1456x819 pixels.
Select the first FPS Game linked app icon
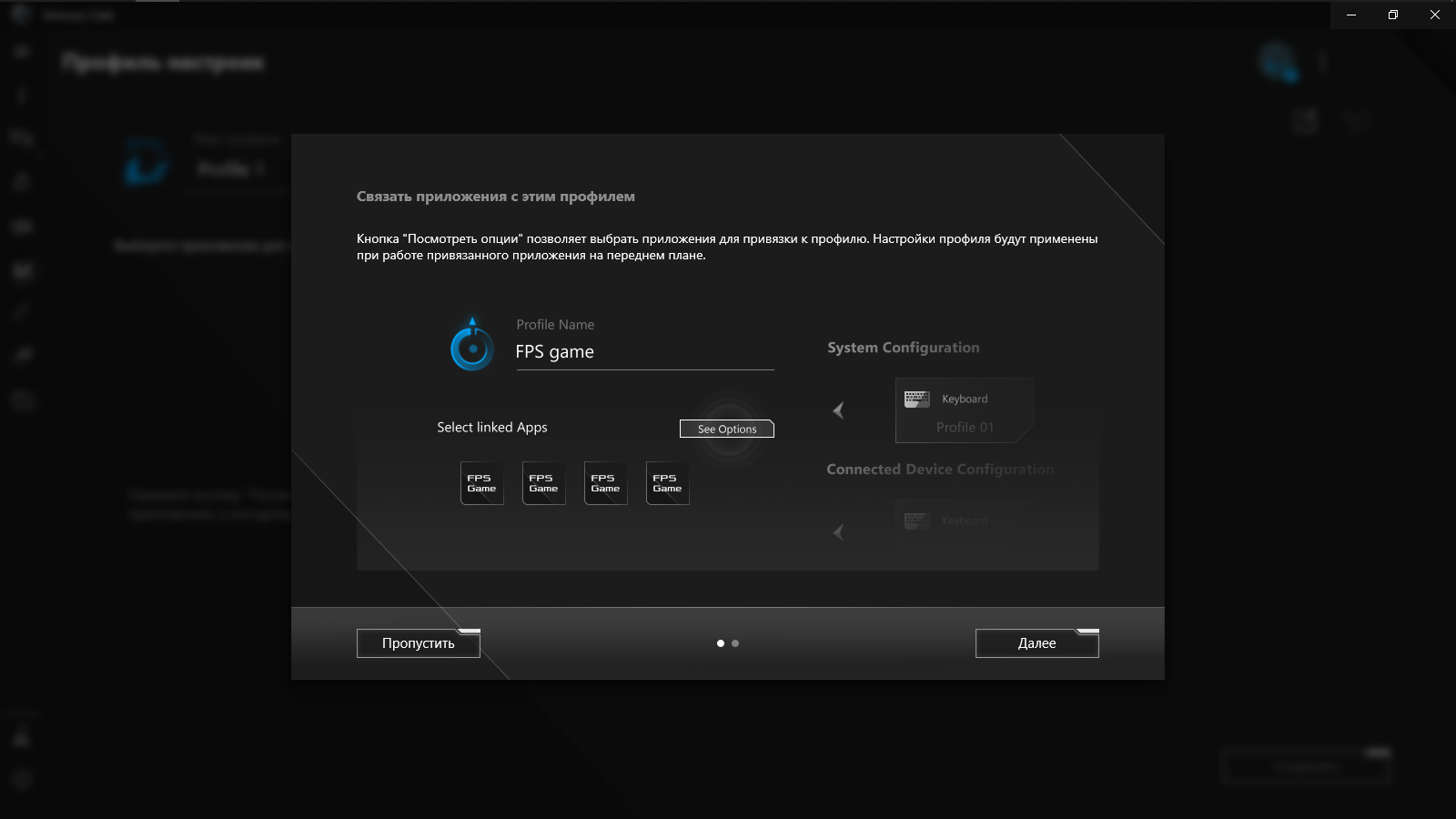coord(481,482)
